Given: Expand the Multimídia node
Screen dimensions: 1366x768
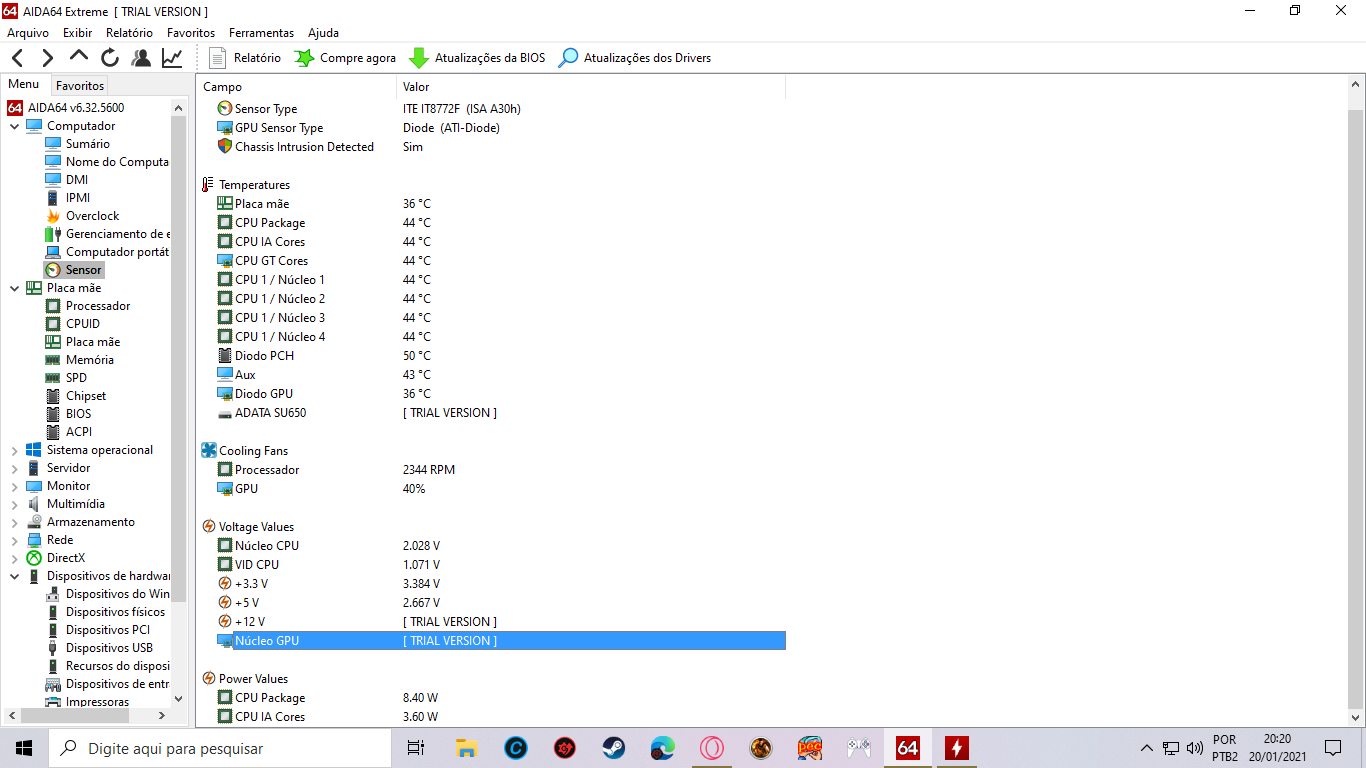Looking at the screenshot, I should pyautogui.click(x=14, y=504).
